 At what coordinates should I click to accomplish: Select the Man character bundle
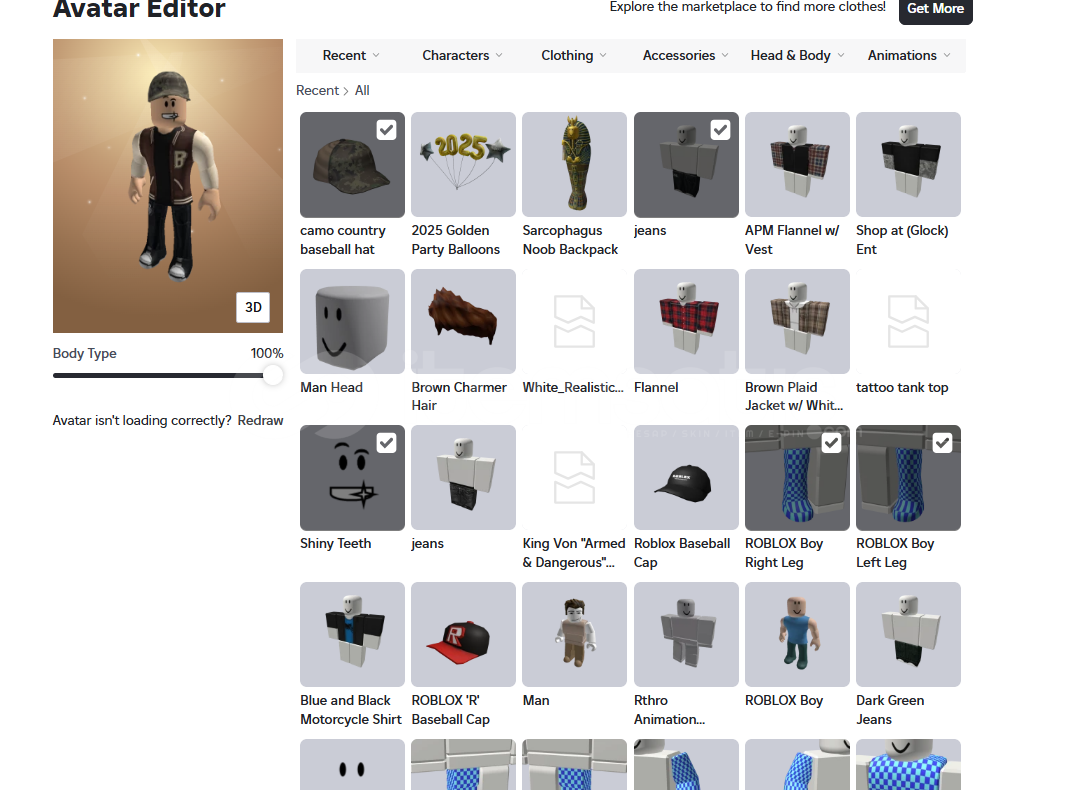click(x=574, y=634)
